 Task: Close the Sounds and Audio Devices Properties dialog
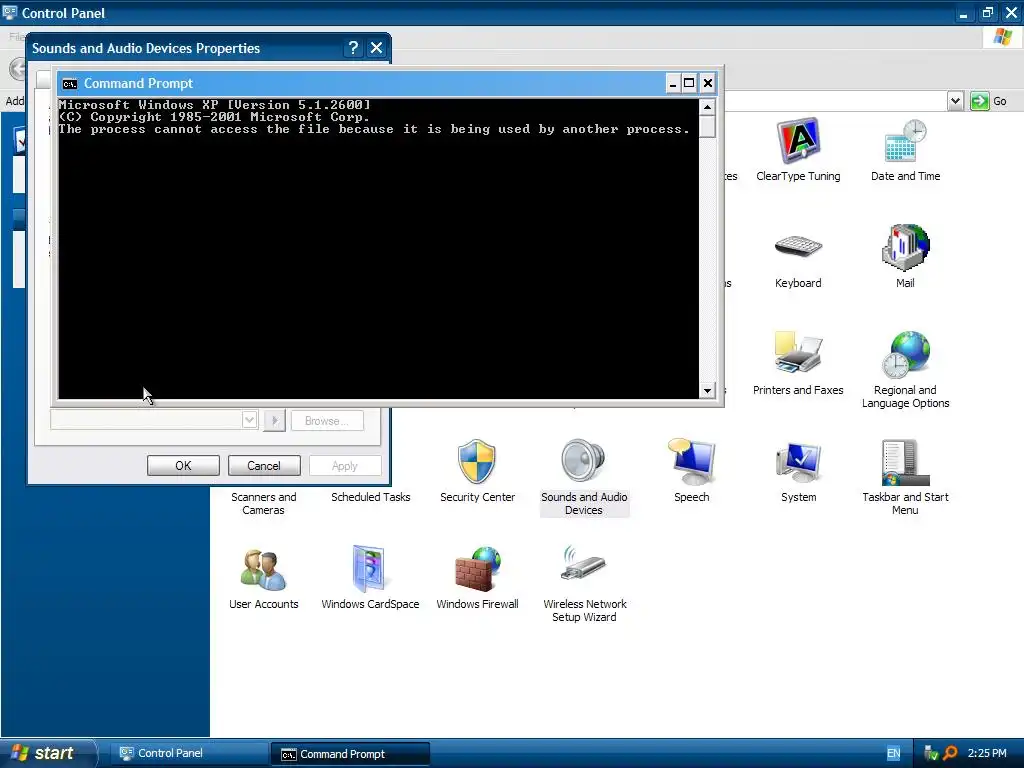(x=376, y=48)
